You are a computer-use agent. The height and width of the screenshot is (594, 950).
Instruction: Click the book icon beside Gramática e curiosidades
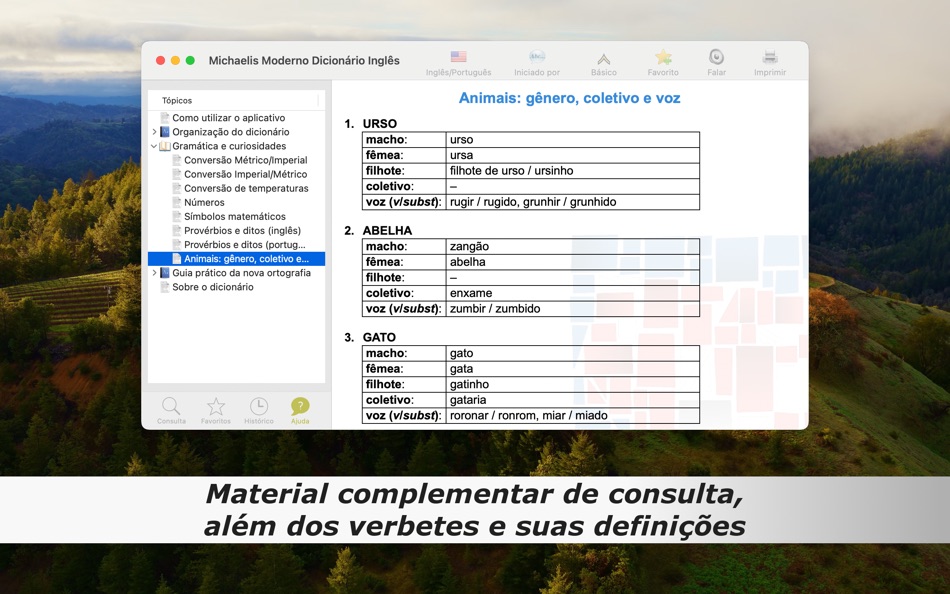point(165,146)
